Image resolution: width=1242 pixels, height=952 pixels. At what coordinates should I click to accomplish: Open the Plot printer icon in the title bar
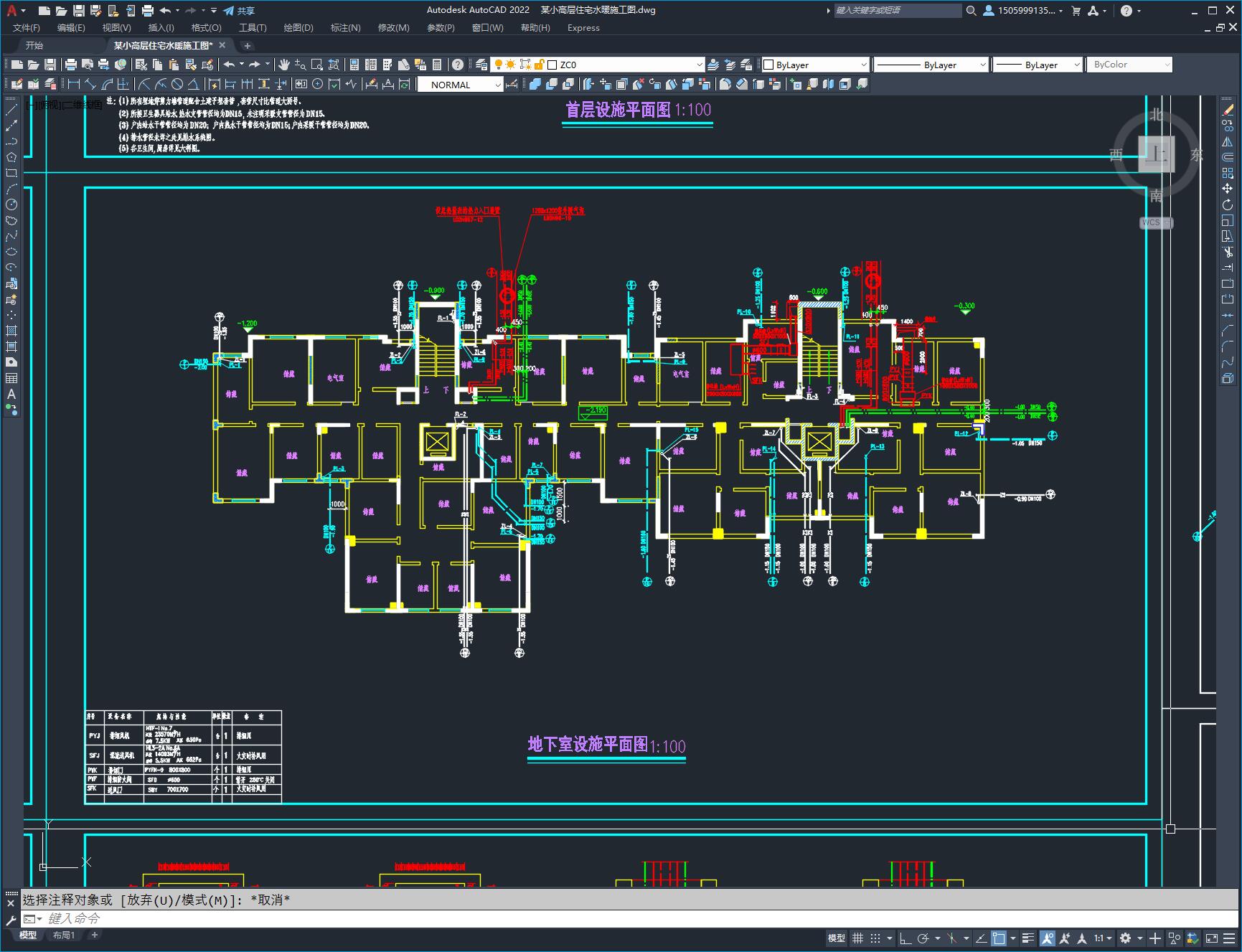[x=148, y=11]
